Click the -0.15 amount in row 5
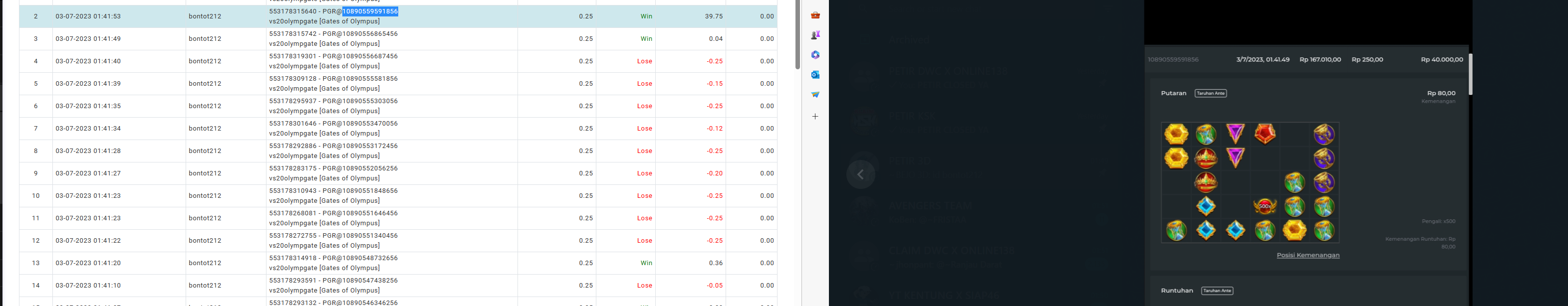This screenshot has width=1568, height=306. pyautogui.click(x=715, y=84)
